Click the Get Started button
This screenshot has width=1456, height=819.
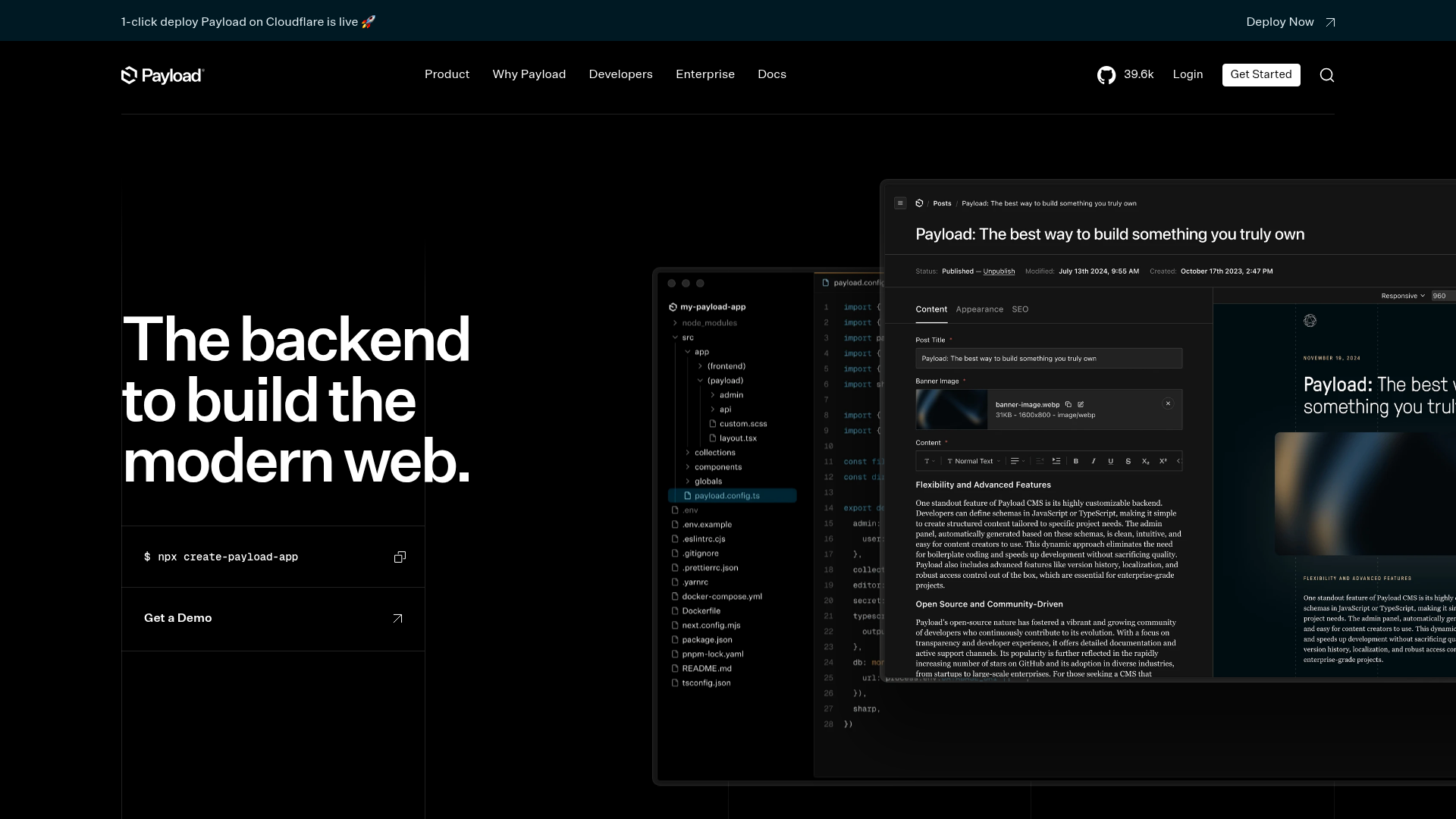pyautogui.click(x=1260, y=74)
